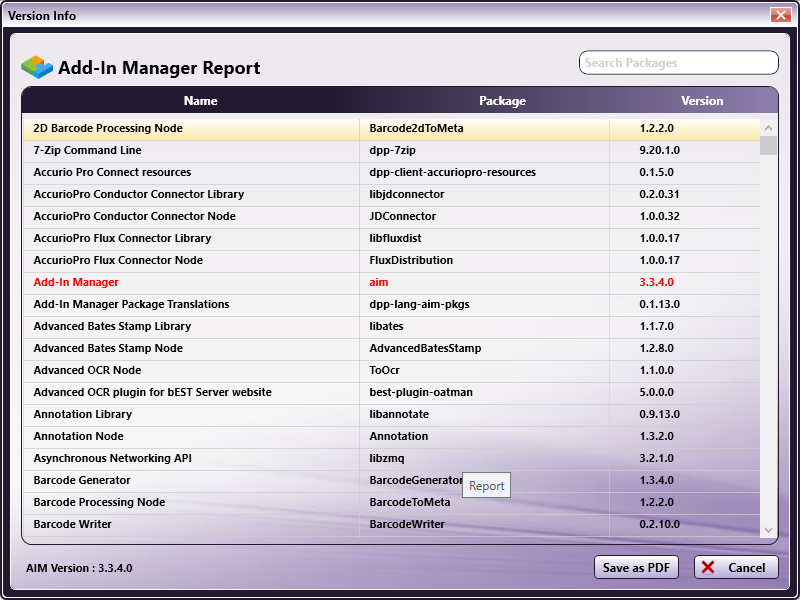This screenshot has height=600, width=800.
Task: Select Advanced Bates Stamp Library row
Action: (x=391, y=326)
